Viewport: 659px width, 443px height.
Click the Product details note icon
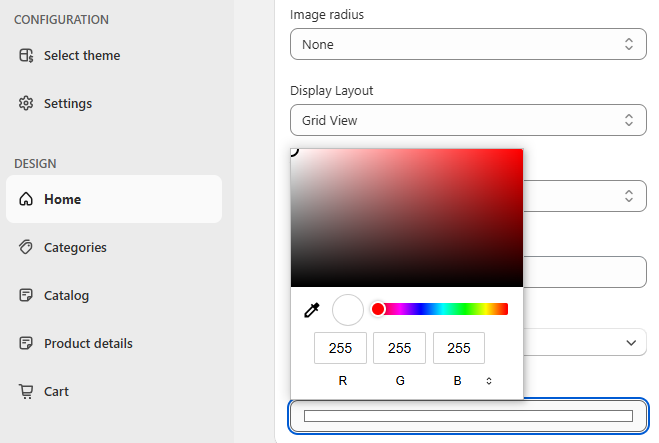click(x=26, y=343)
